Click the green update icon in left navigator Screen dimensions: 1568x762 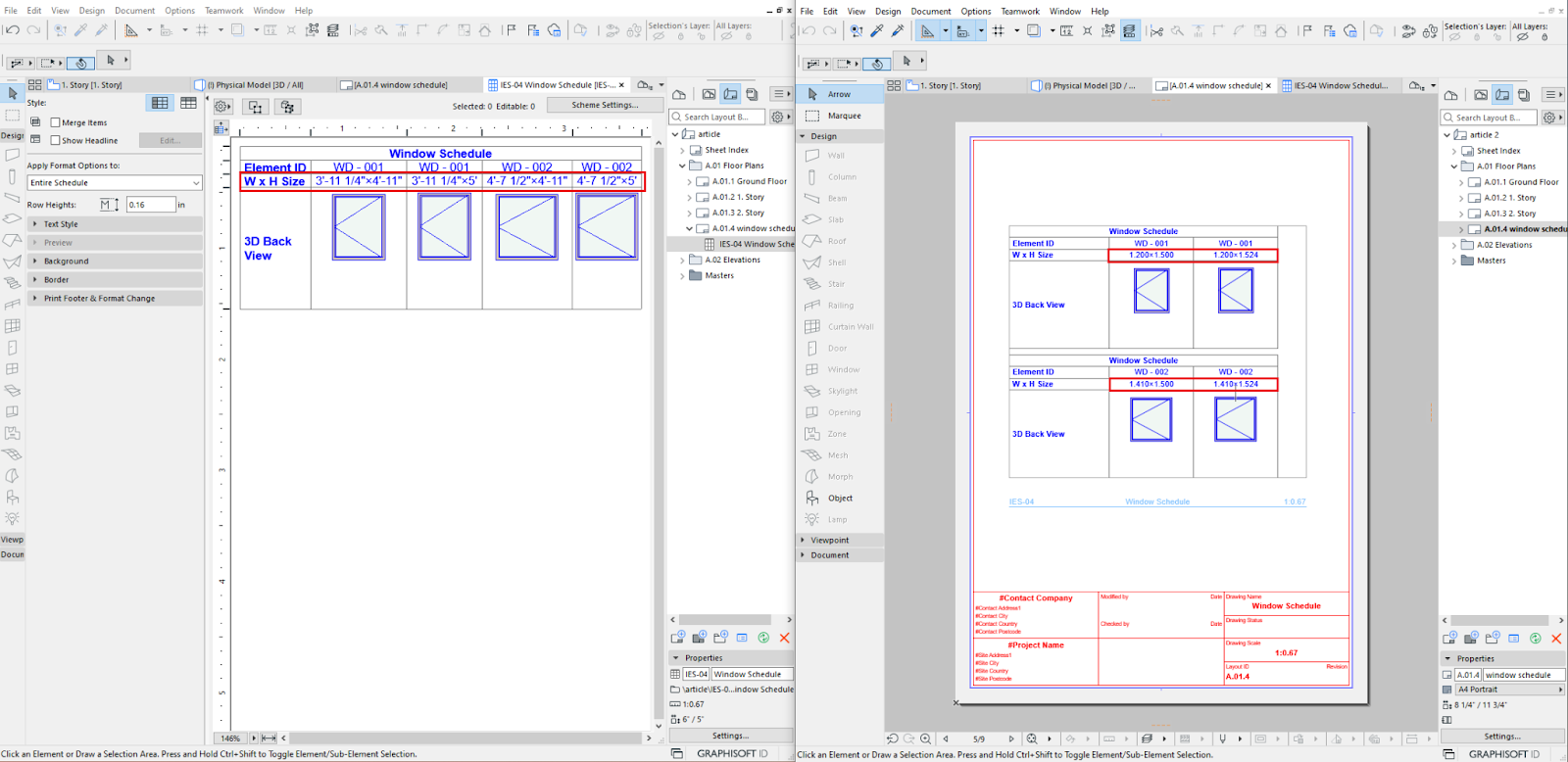(763, 638)
